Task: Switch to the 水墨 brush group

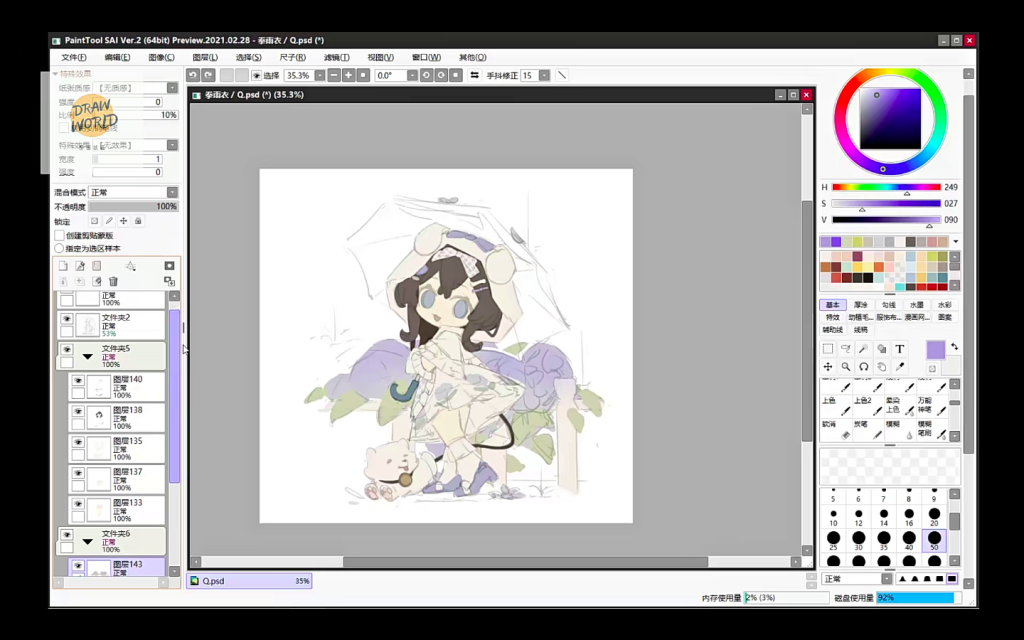Action: pyautogui.click(x=916, y=305)
